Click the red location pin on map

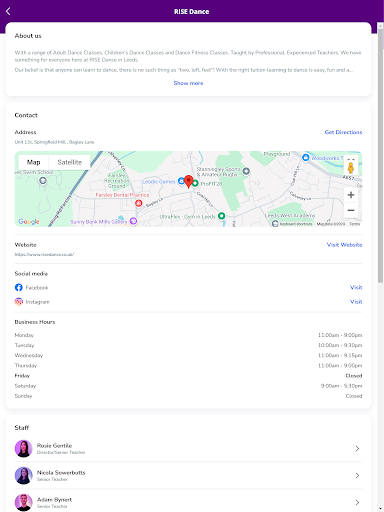coord(189,182)
